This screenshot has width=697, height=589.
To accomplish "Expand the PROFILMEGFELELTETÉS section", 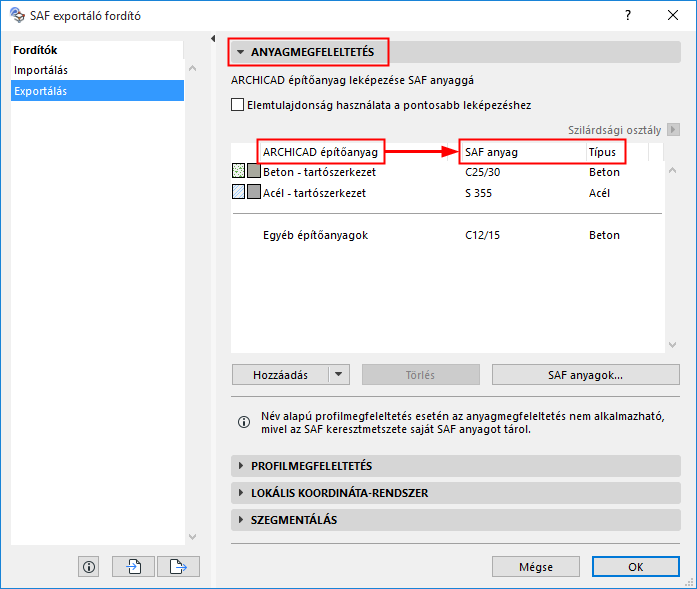I will (x=241, y=465).
